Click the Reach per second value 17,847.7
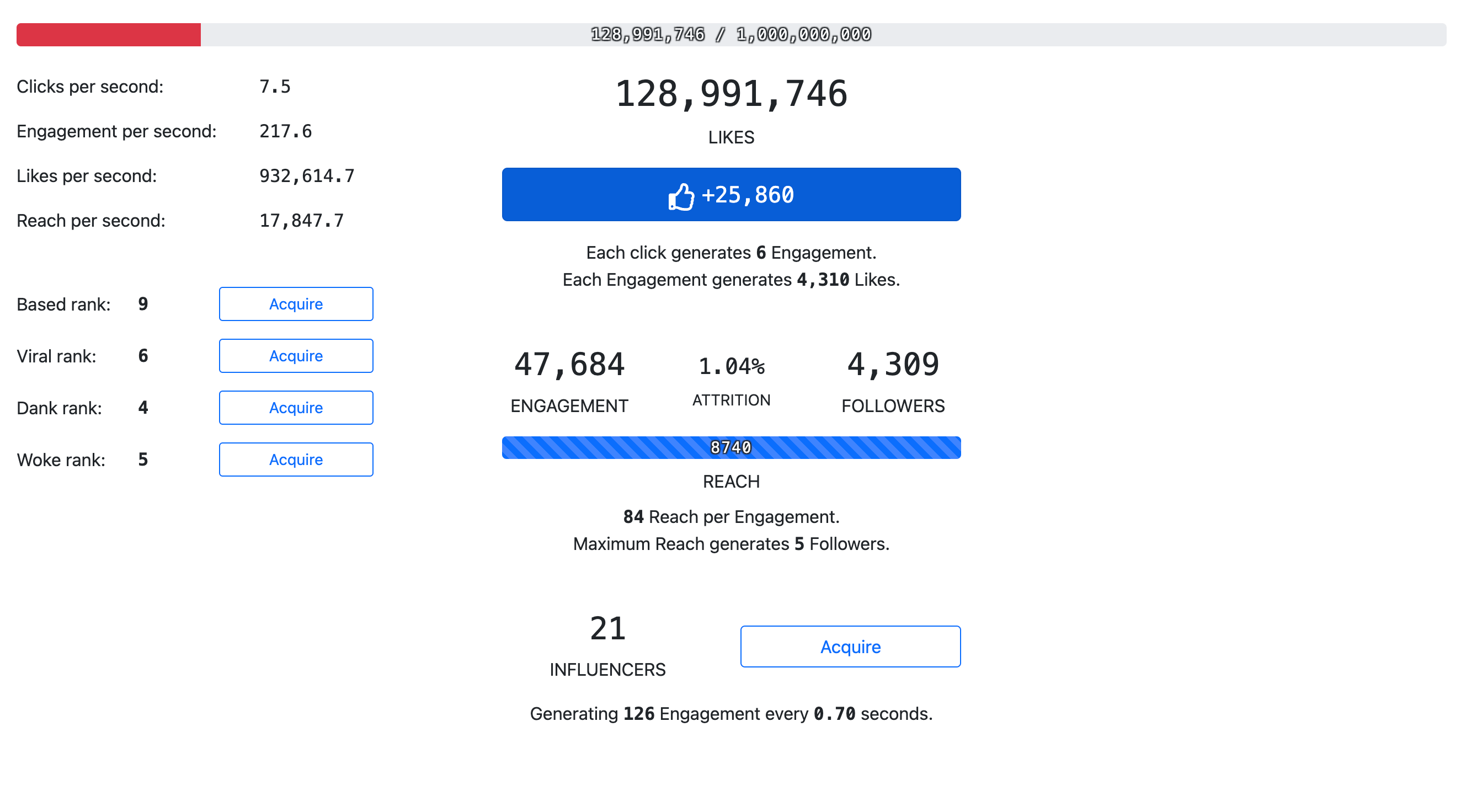Viewport: 1461px width, 812px height. pos(302,221)
